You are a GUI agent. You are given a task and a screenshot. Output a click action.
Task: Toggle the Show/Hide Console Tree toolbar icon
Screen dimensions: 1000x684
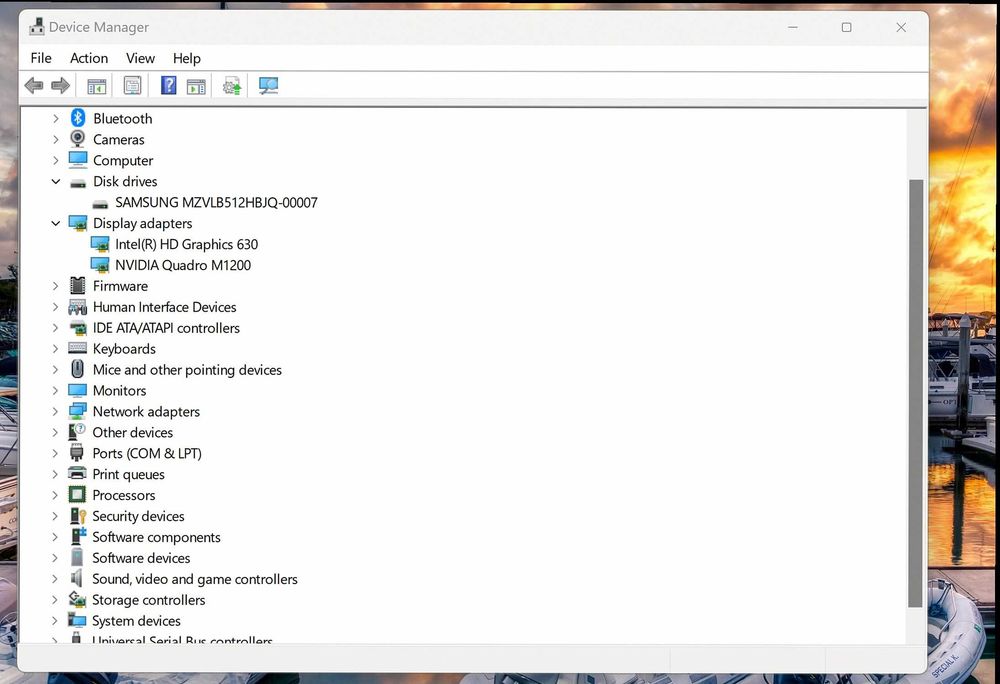pyautogui.click(x=97, y=85)
